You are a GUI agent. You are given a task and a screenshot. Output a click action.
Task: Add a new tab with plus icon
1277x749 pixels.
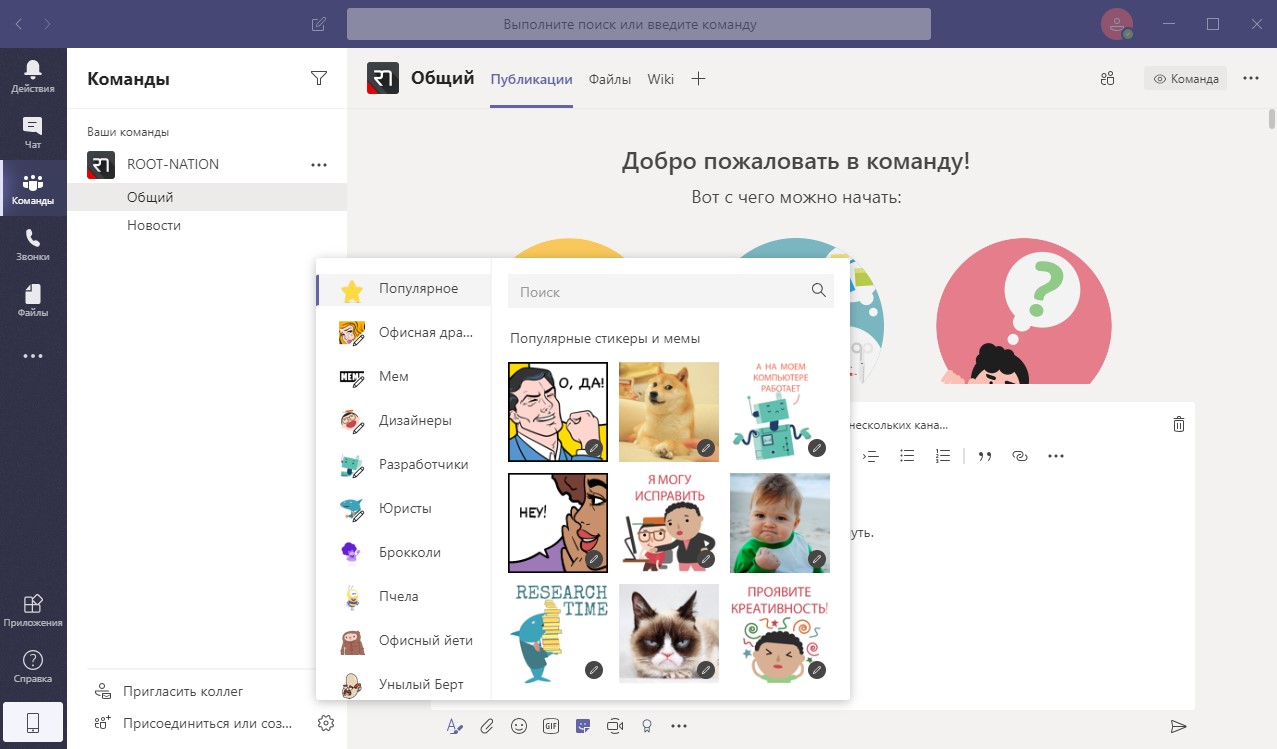(699, 79)
